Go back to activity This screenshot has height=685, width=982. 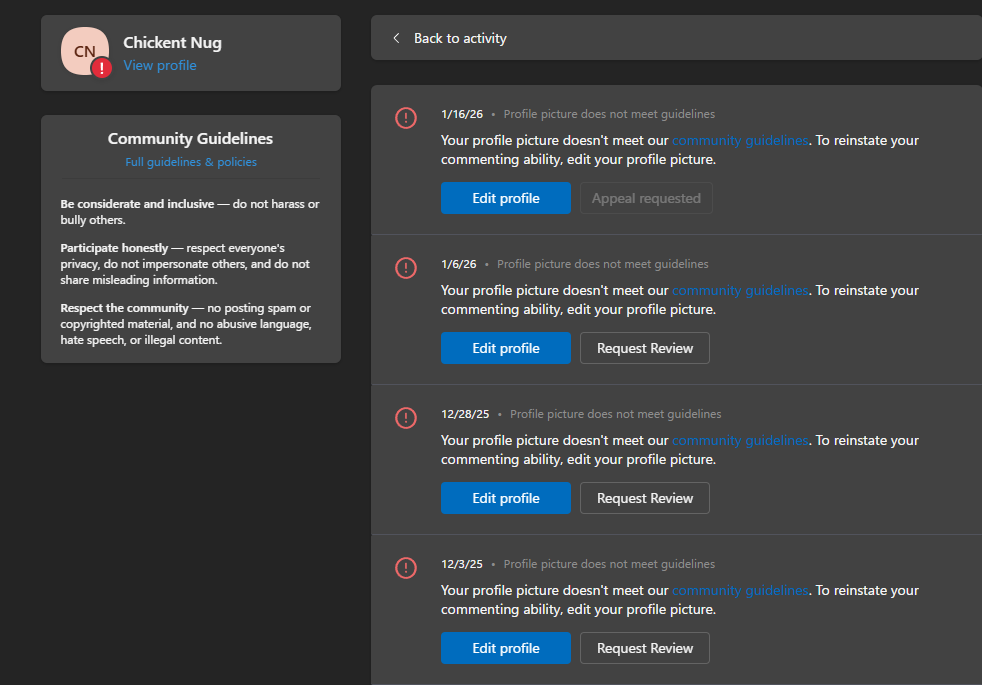pyautogui.click(x=460, y=38)
